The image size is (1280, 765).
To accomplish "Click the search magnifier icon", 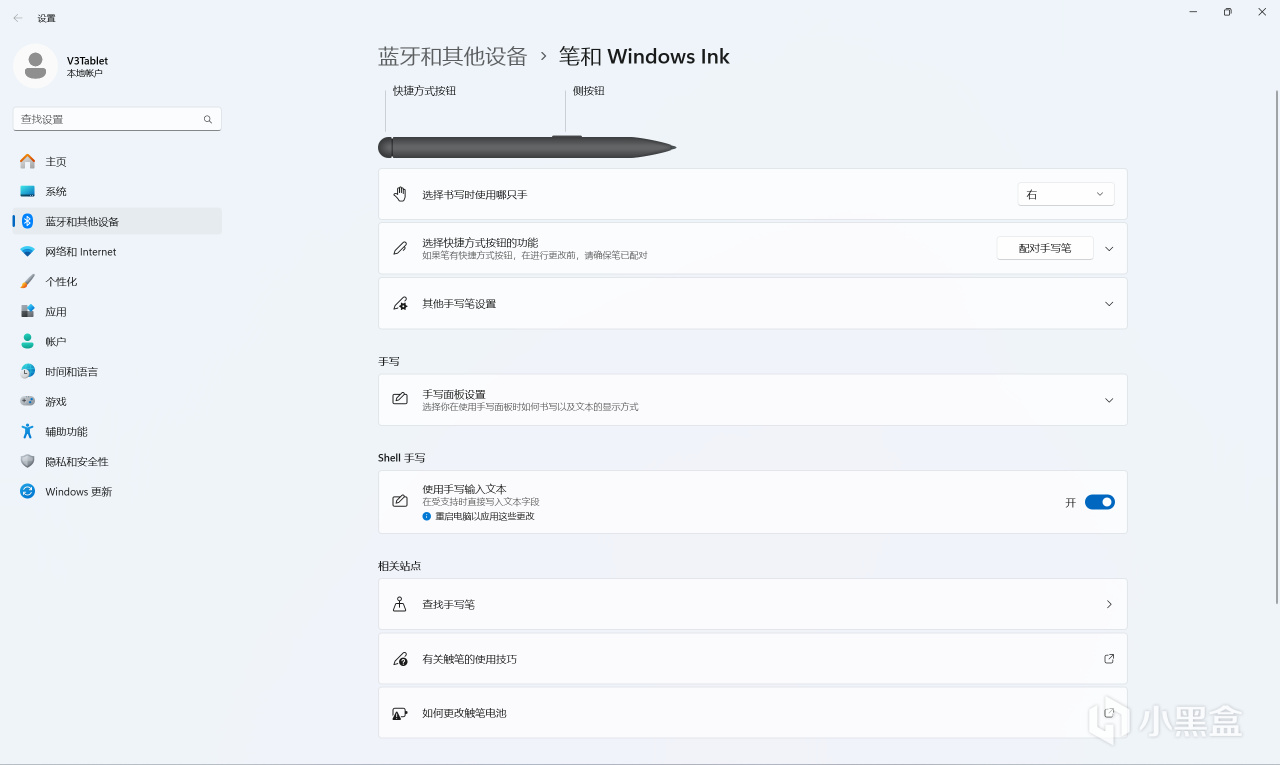I will pyautogui.click(x=208, y=119).
